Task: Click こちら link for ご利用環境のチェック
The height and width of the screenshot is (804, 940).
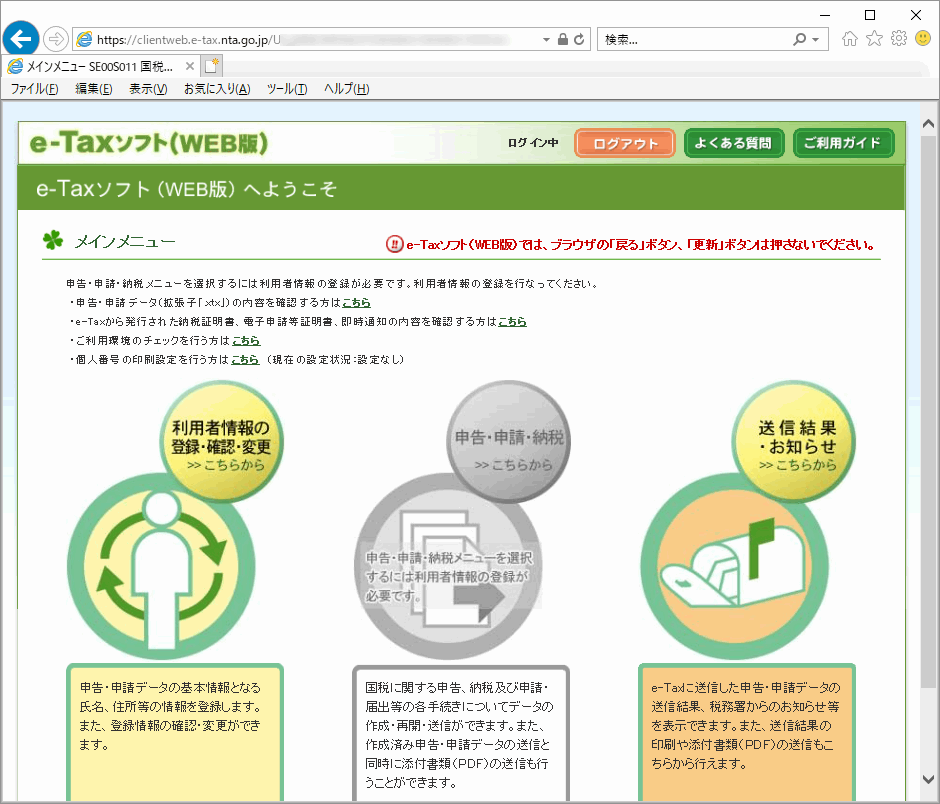Action: click(246, 341)
